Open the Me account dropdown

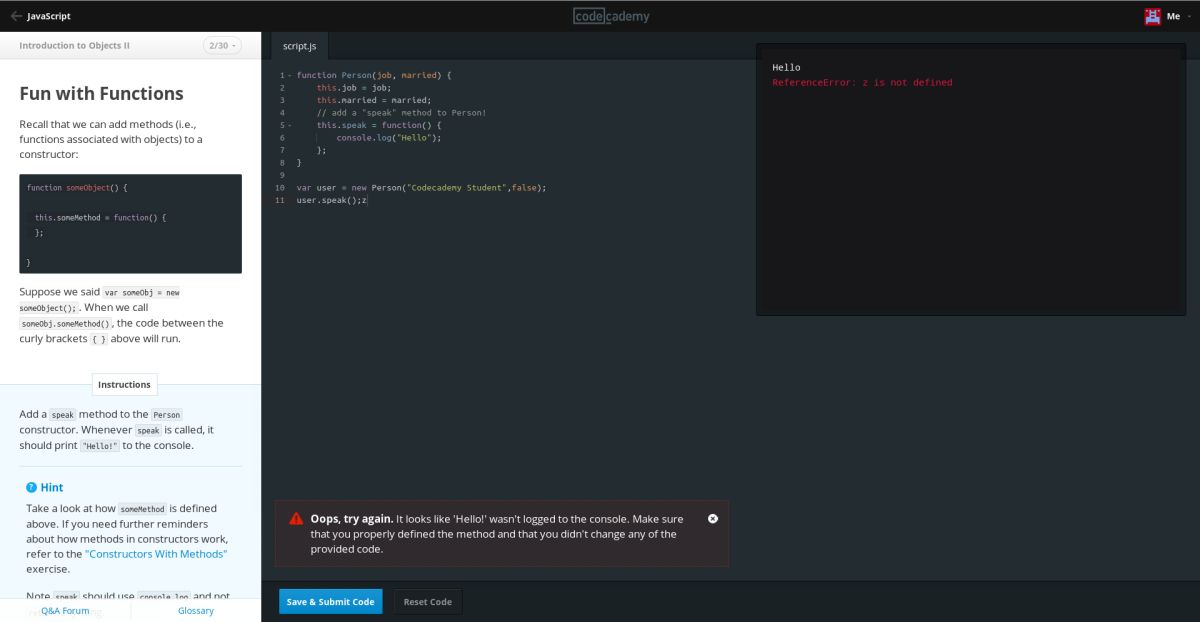(1179, 16)
